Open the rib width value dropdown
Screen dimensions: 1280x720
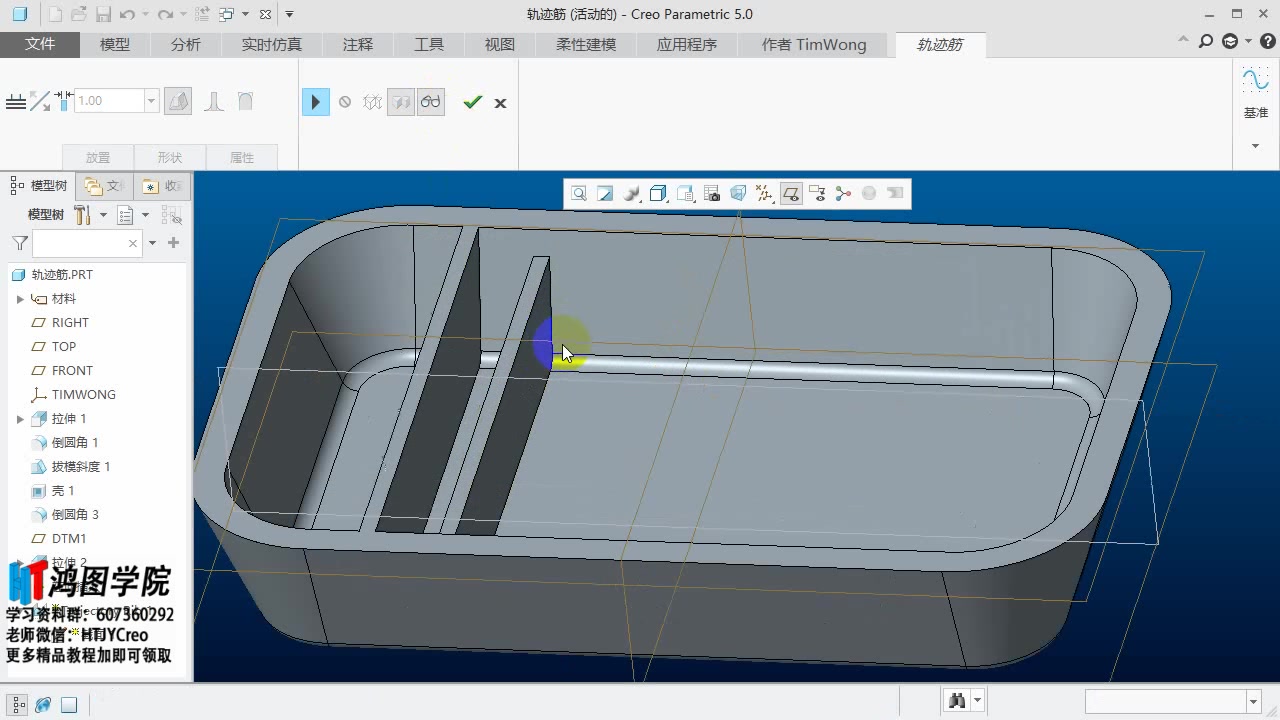152,101
